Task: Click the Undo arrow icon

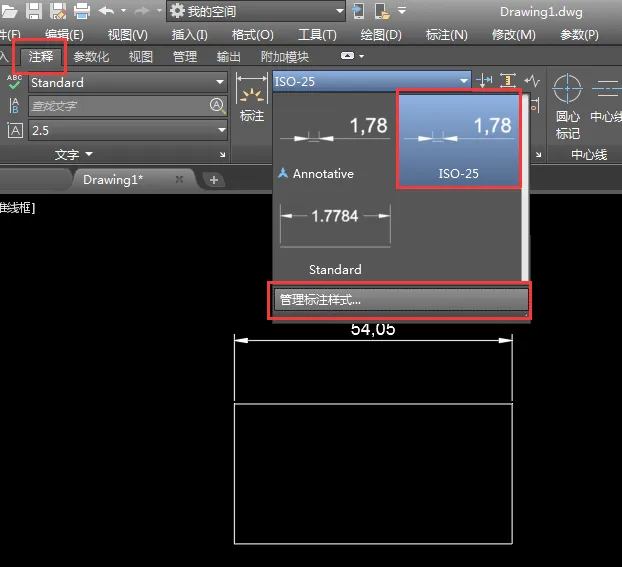Action: point(106,11)
